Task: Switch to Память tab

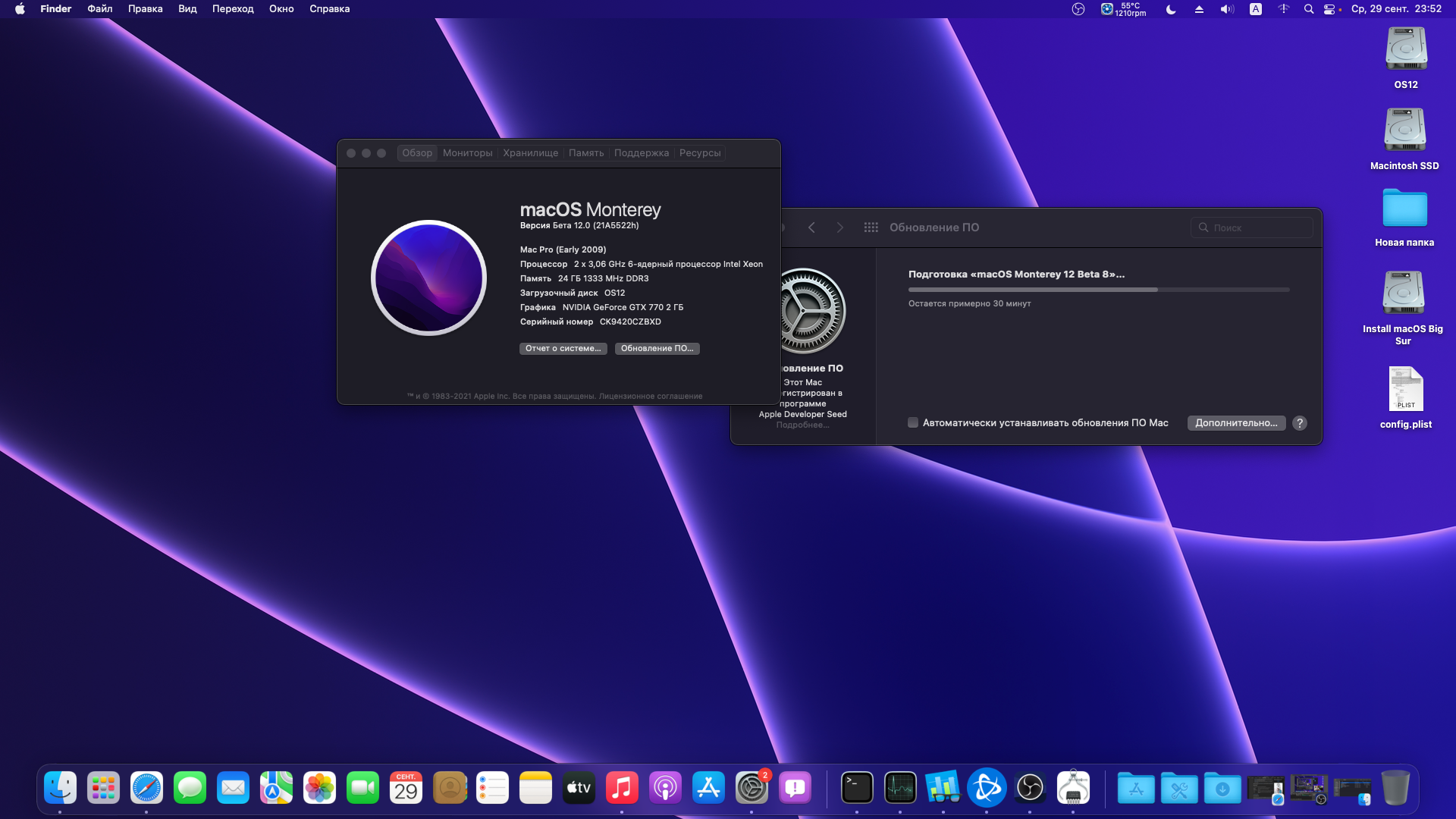Action: (586, 153)
